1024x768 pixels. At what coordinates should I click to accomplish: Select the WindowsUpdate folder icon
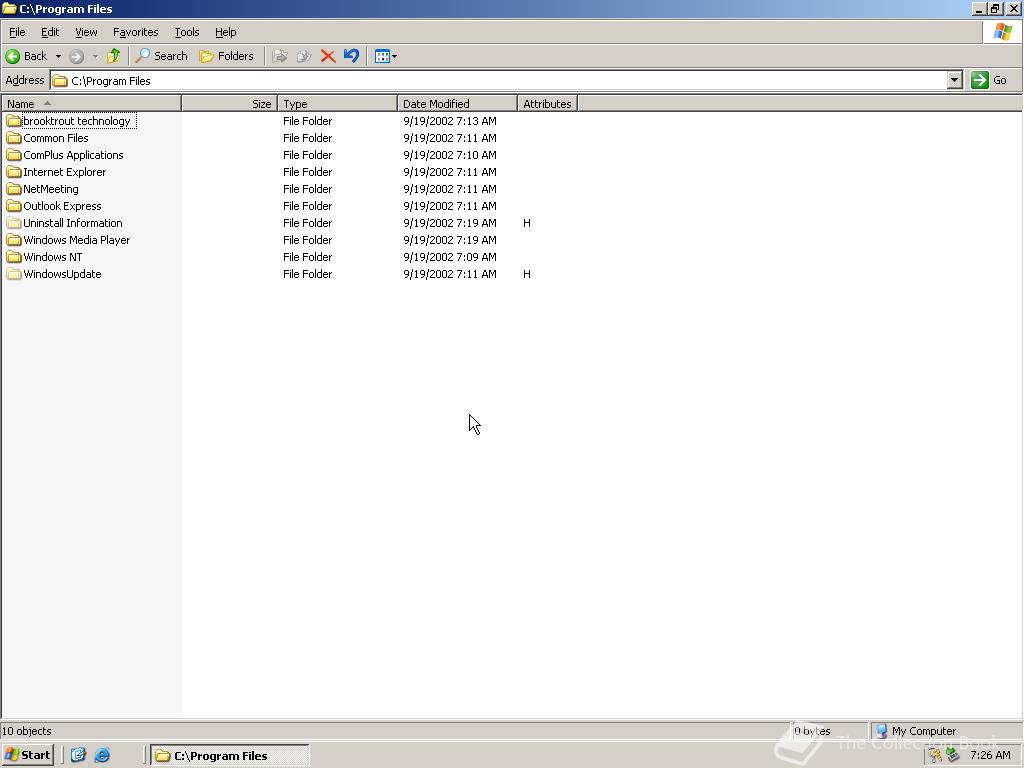click(x=14, y=274)
